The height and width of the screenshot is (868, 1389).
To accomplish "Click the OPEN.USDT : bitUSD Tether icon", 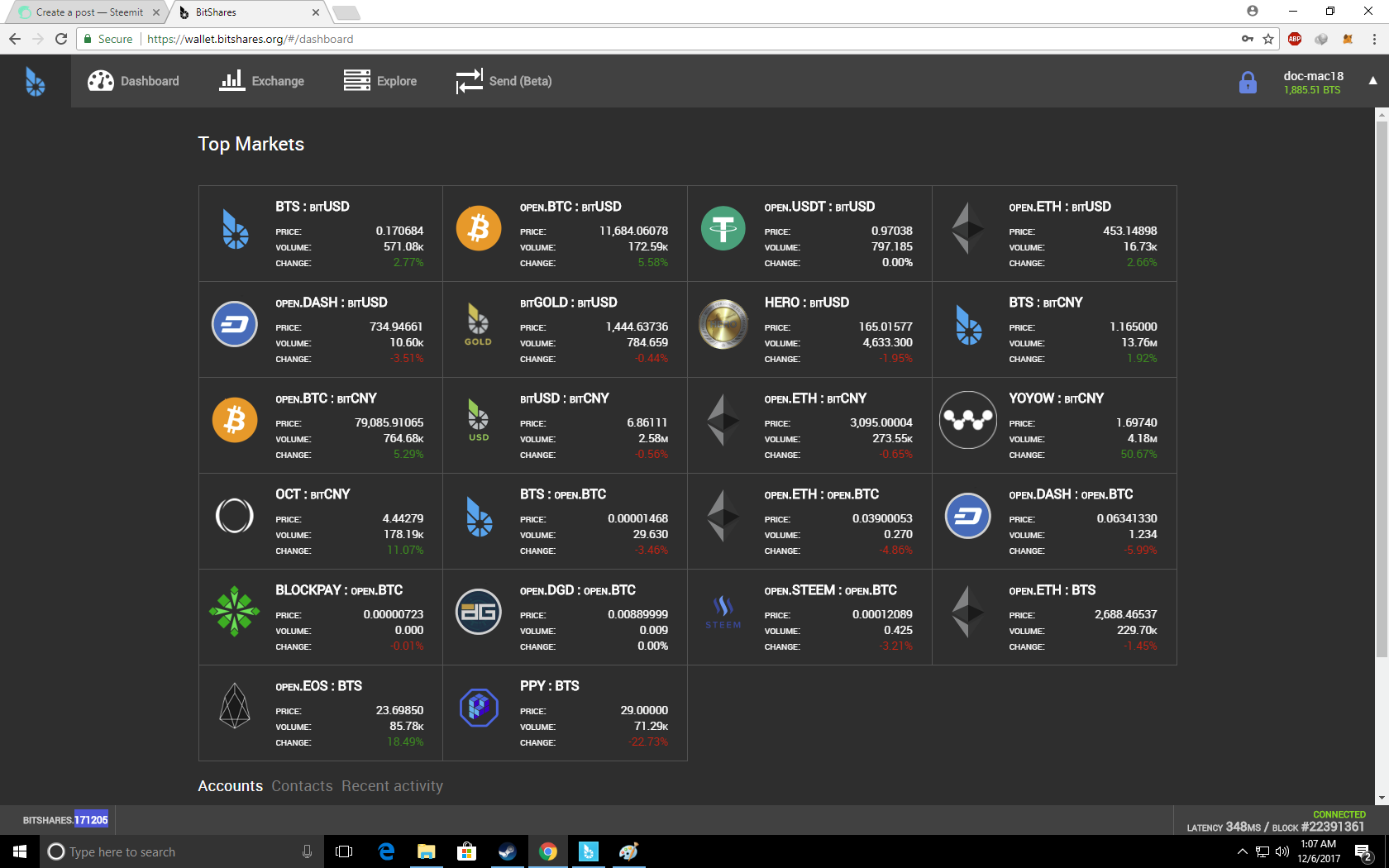I will point(723,228).
